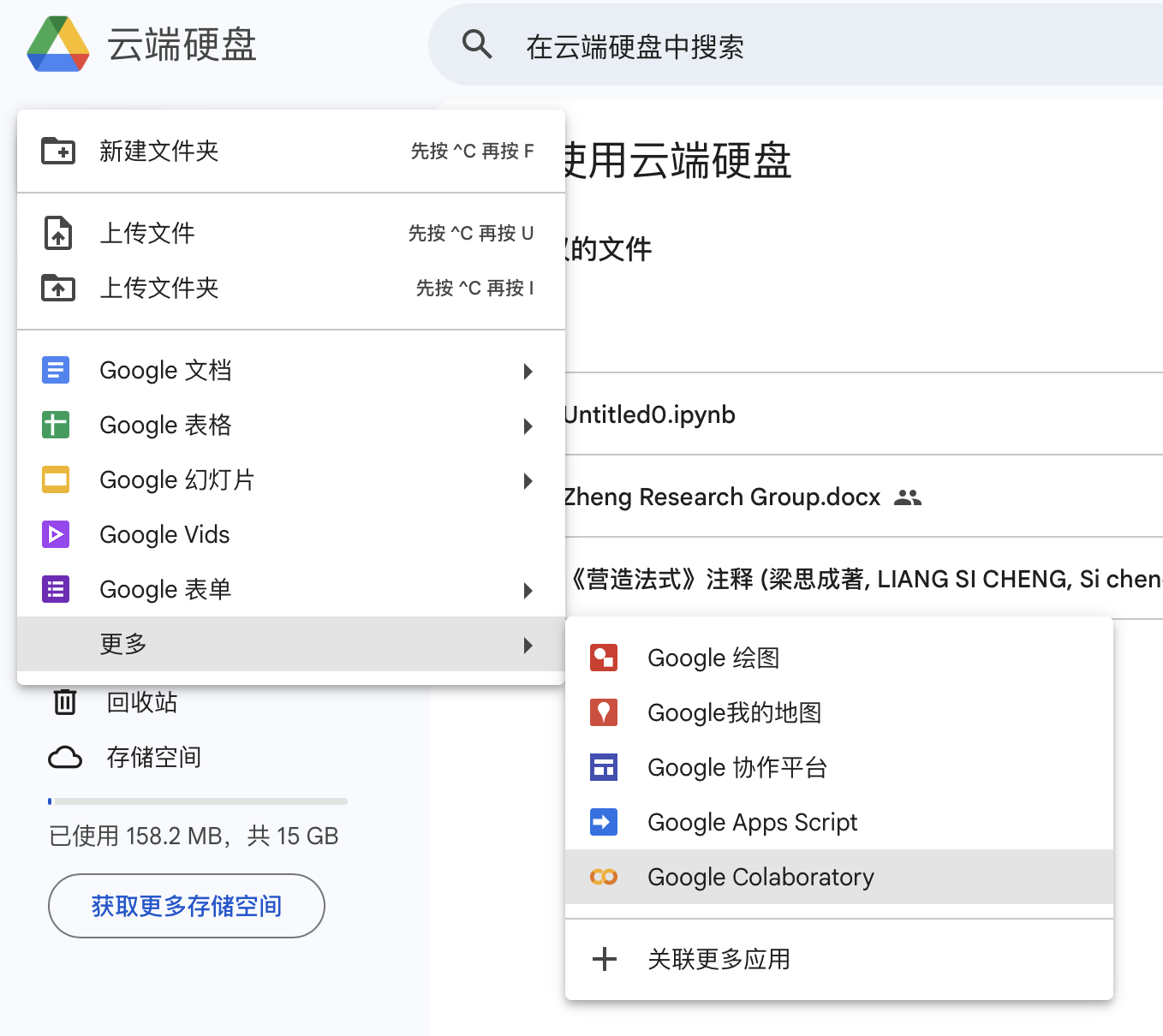This screenshot has width=1163, height=1036.
Task: Click the Google Colaboratory icon
Action: pos(604,877)
